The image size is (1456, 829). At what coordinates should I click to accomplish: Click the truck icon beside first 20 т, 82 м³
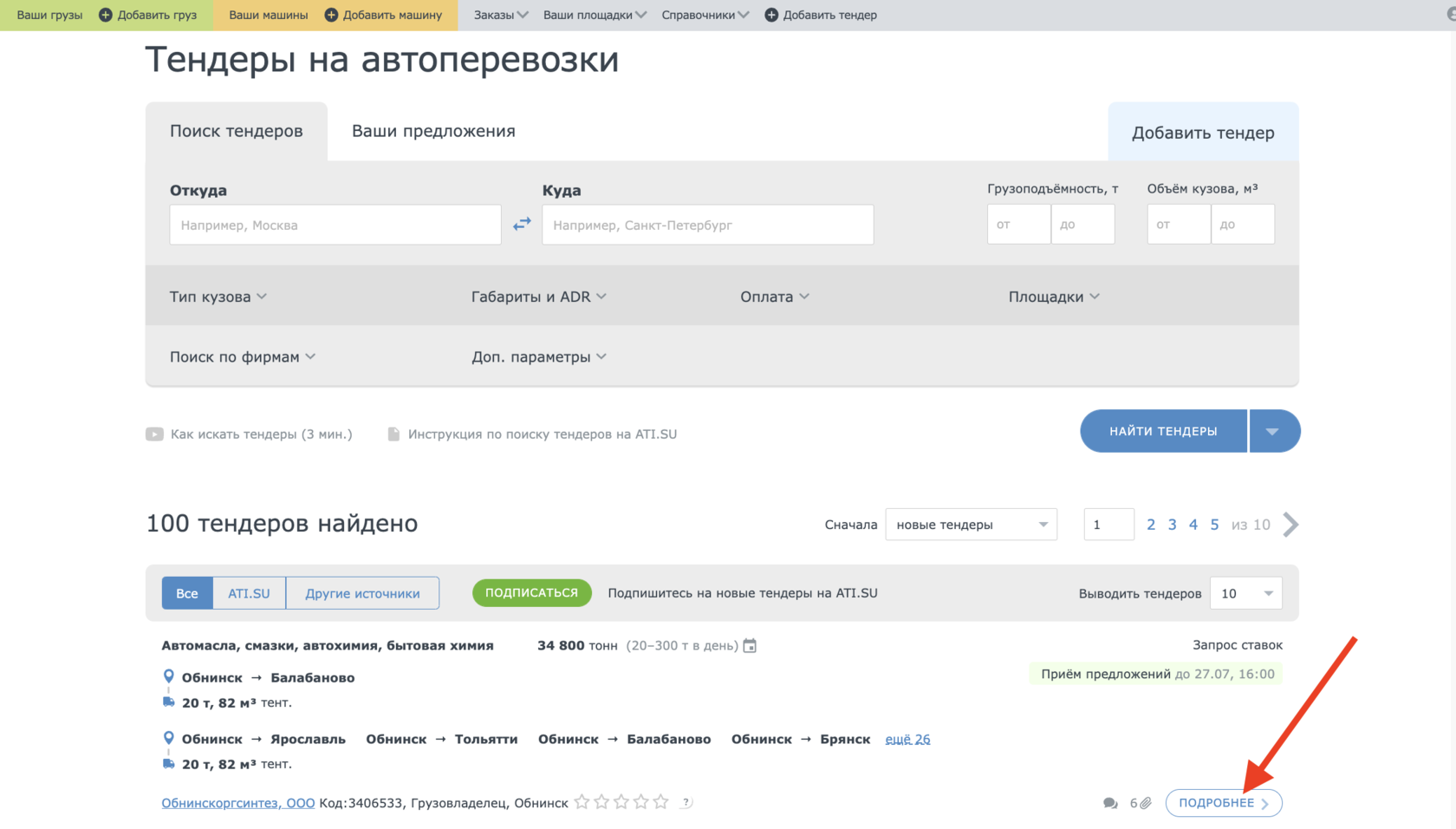tap(169, 702)
